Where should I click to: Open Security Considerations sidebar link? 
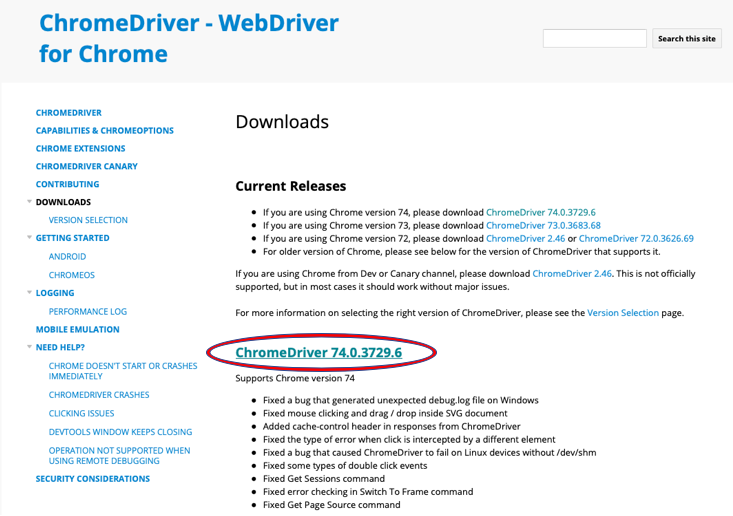coord(93,479)
